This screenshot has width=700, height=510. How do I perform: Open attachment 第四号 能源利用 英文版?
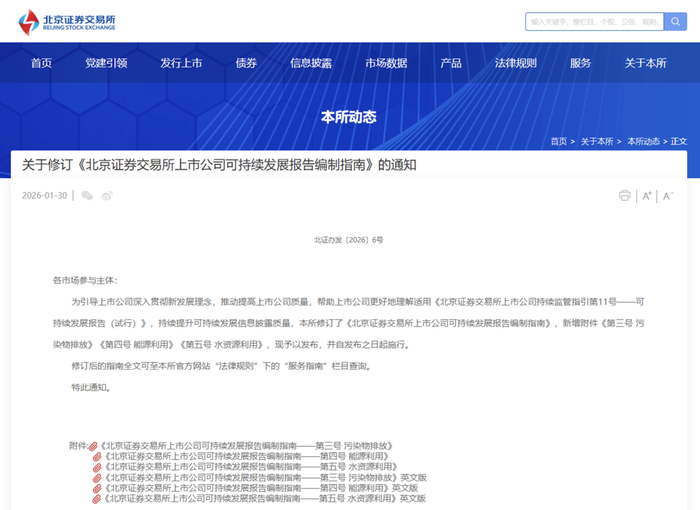(261, 488)
